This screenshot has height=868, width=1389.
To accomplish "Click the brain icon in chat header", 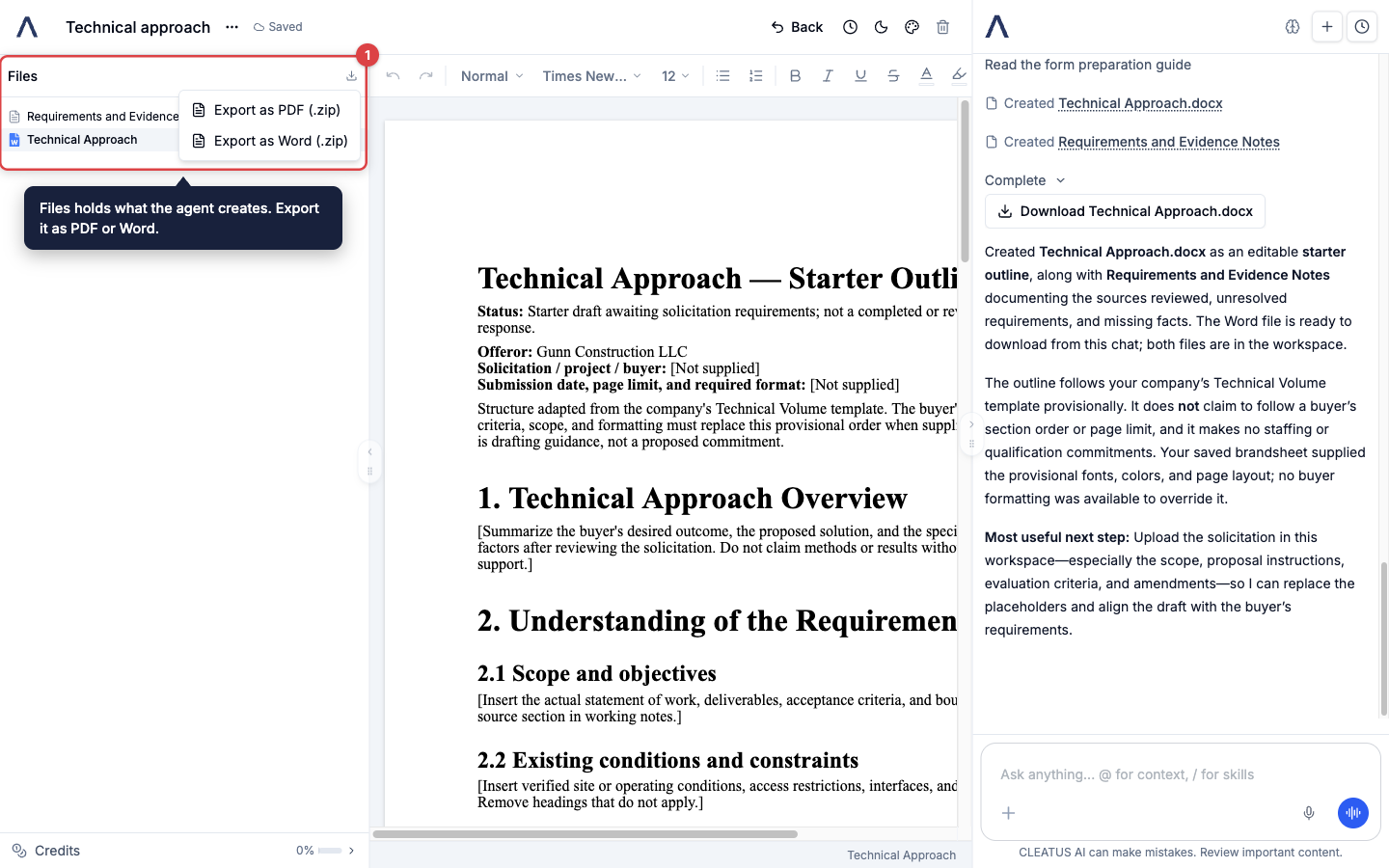I will (1293, 27).
